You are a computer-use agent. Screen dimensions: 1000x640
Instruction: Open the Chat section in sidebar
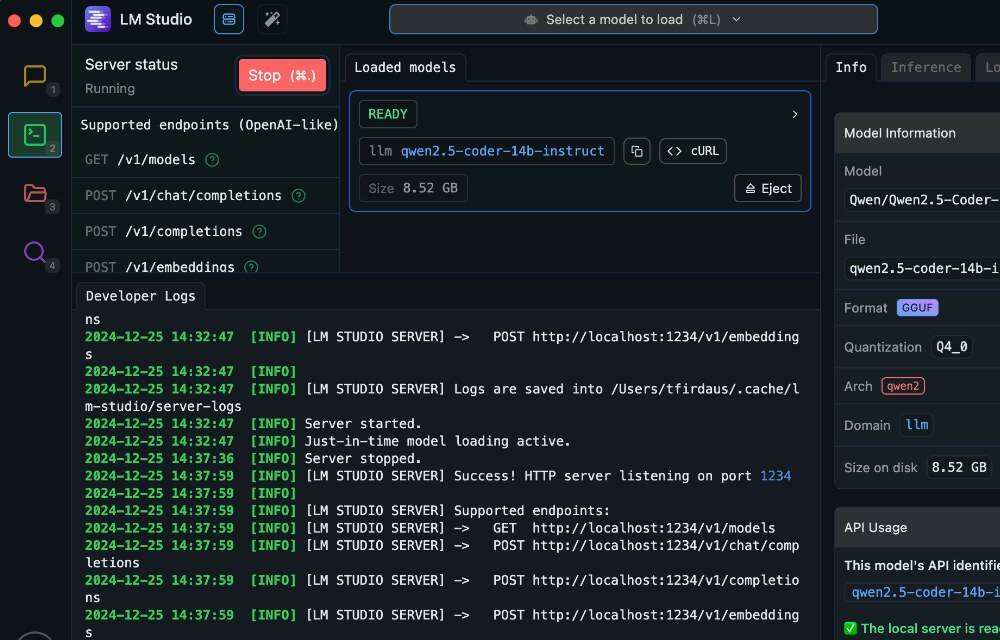tap(35, 76)
